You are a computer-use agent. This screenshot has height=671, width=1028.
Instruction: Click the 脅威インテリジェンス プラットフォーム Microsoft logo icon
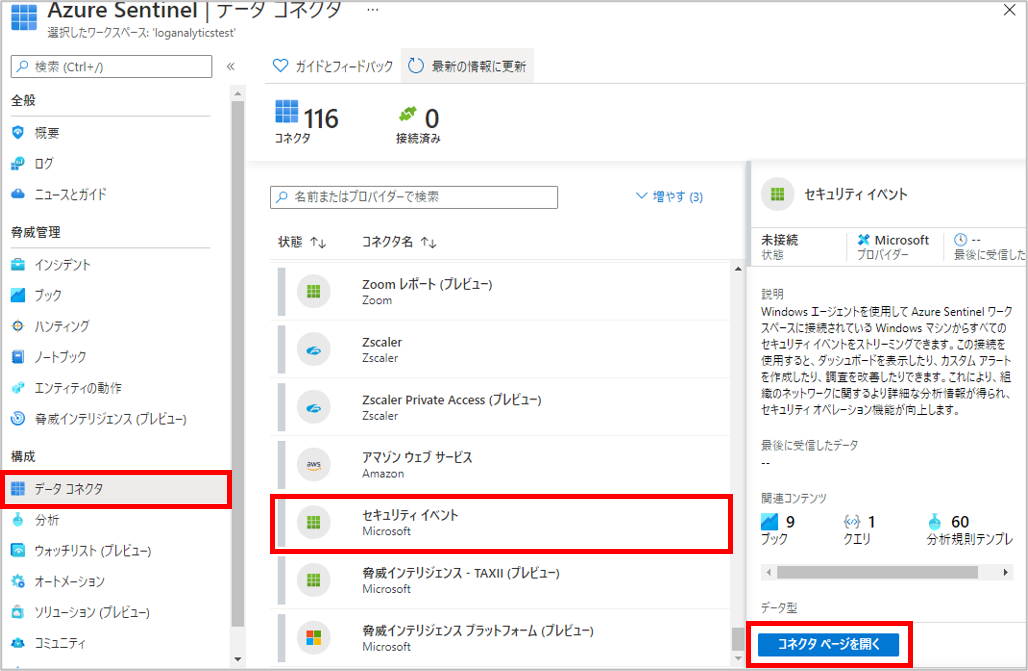(x=313, y=638)
